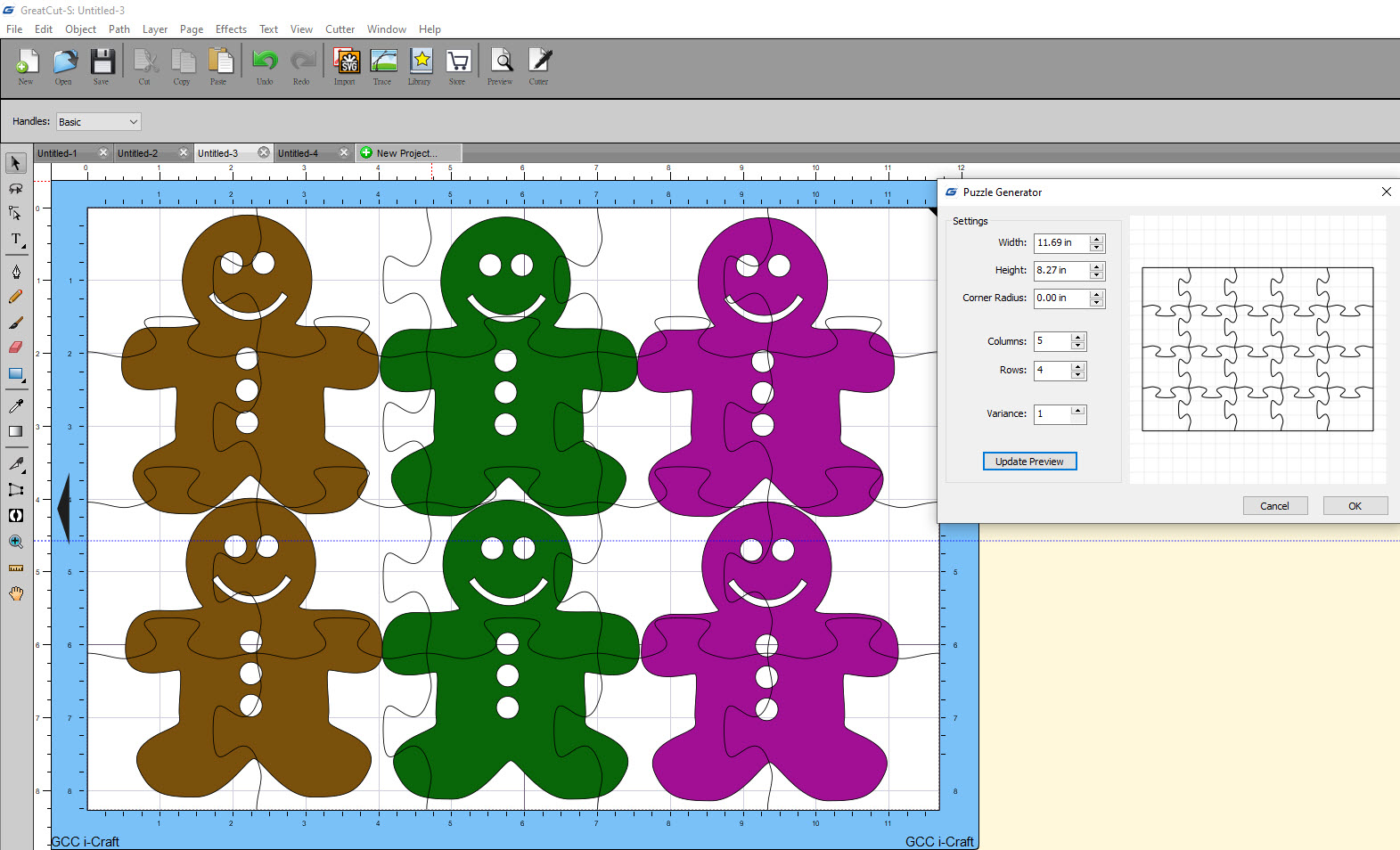Increase the puzzle Width value
1400x850 pixels.
pyautogui.click(x=1097, y=239)
